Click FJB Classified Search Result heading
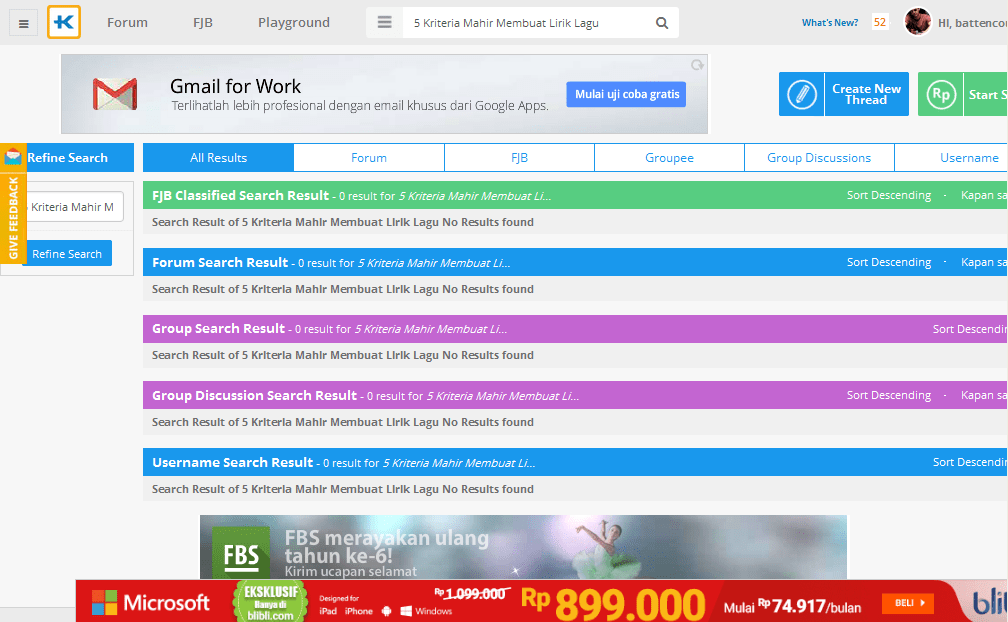Image resolution: width=1008 pixels, height=622 pixels. tap(240, 195)
